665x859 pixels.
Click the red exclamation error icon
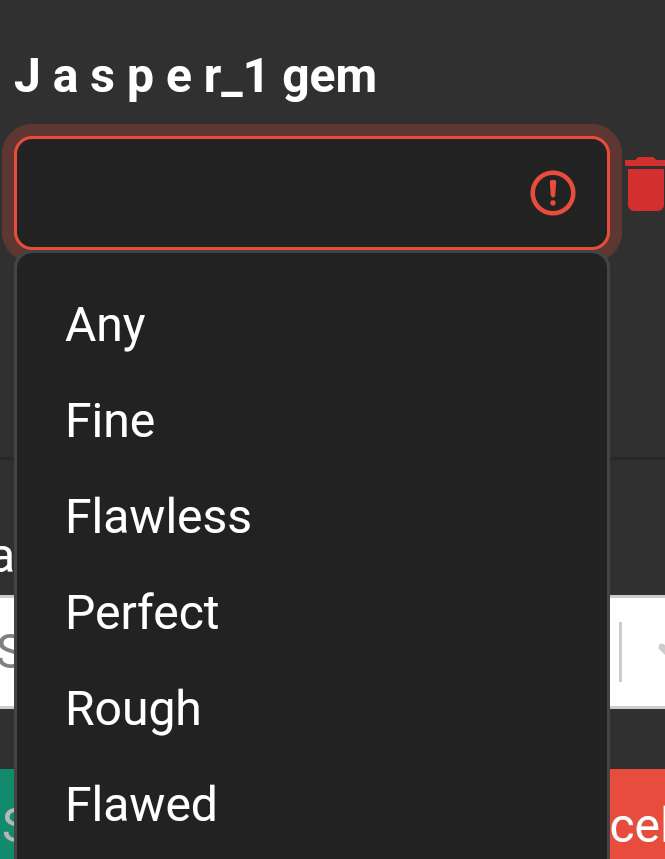coord(552,192)
